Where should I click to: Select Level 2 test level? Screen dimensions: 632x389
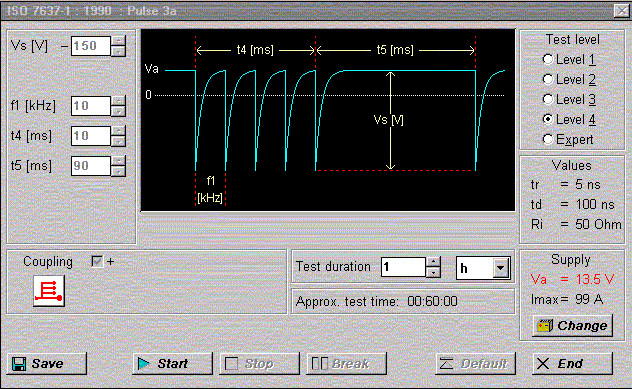click(x=569, y=79)
